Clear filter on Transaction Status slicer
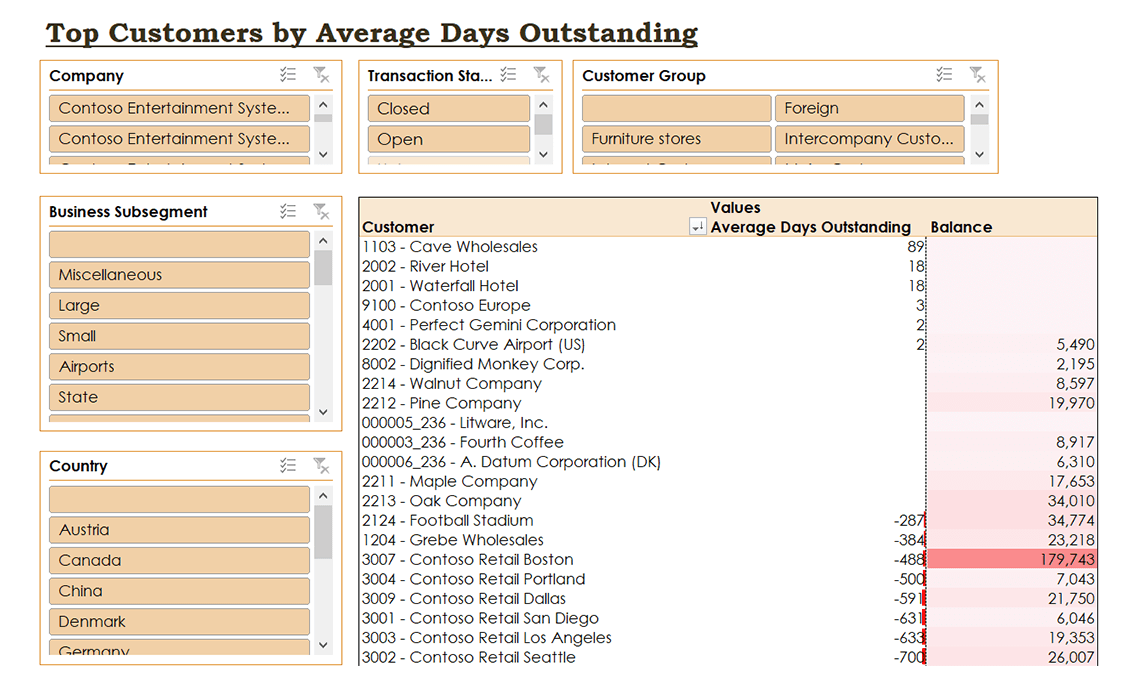This screenshot has width=1140, height=687. click(x=542, y=75)
